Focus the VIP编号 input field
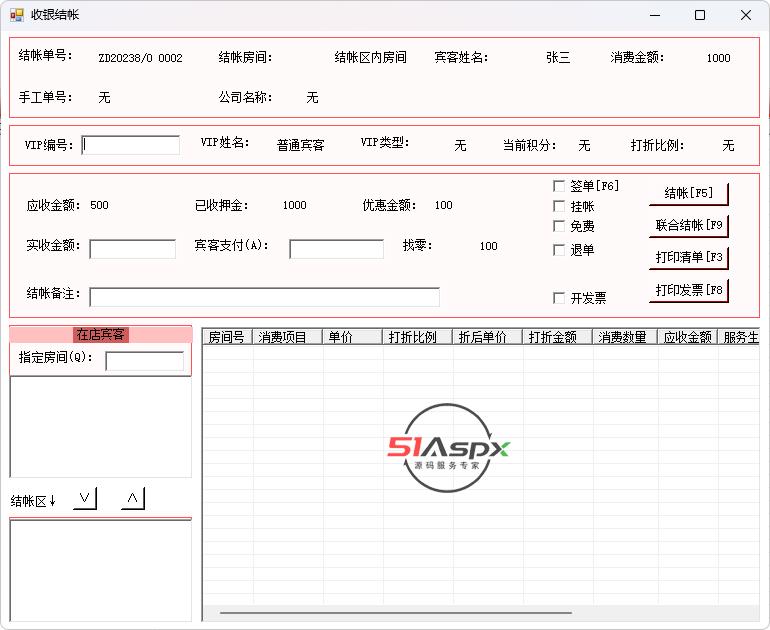The height and width of the screenshot is (630, 770). (x=131, y=145)
